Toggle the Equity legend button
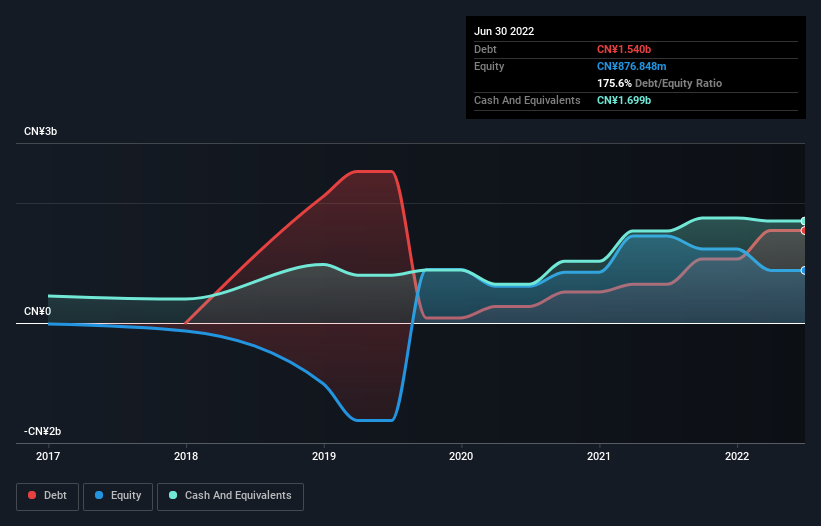Image resolution: width=821 pixels, height=526 pixels. tap(118, 496)
